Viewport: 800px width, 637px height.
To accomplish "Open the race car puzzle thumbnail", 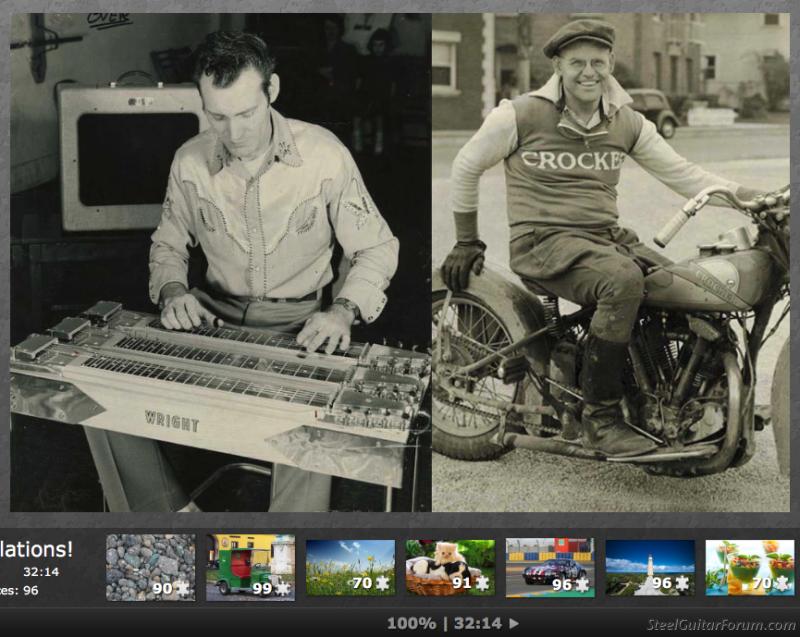I will coord(550,566).
